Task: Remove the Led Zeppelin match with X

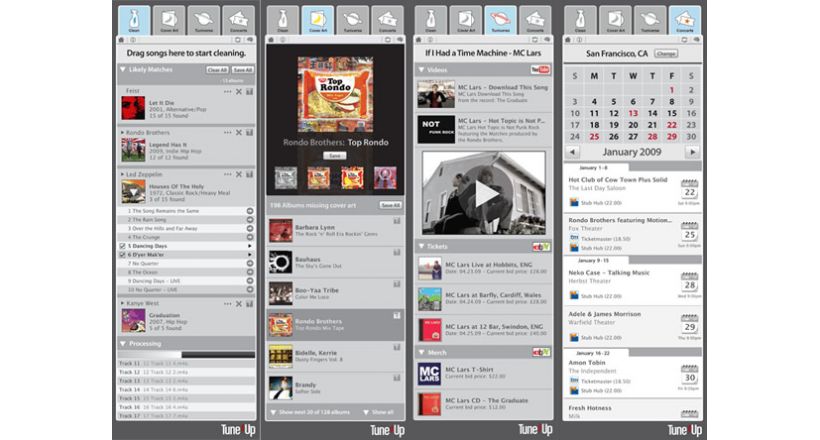Action: click(x=238, y=175)
